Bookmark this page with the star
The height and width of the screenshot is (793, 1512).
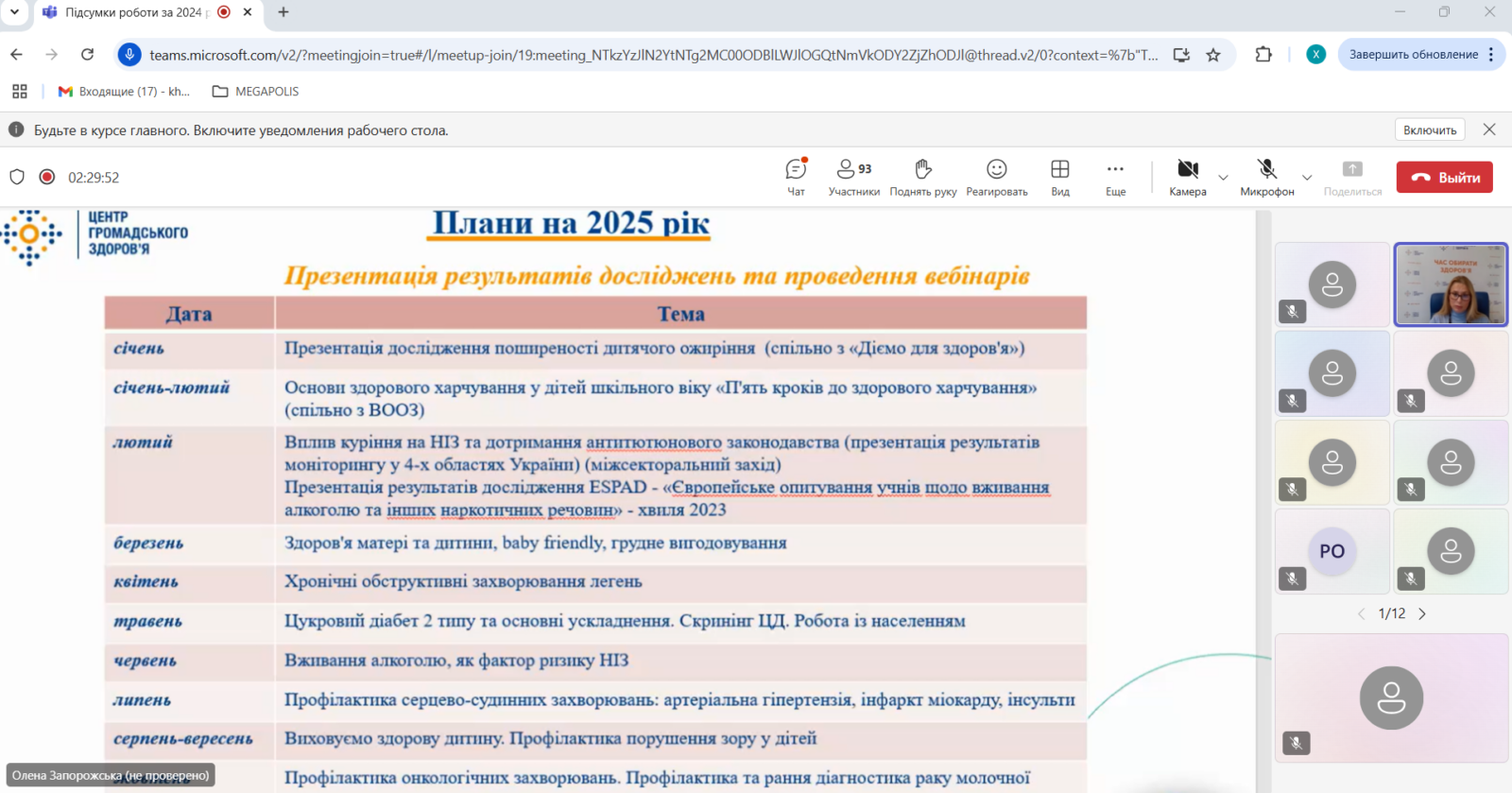(1213, 55)
